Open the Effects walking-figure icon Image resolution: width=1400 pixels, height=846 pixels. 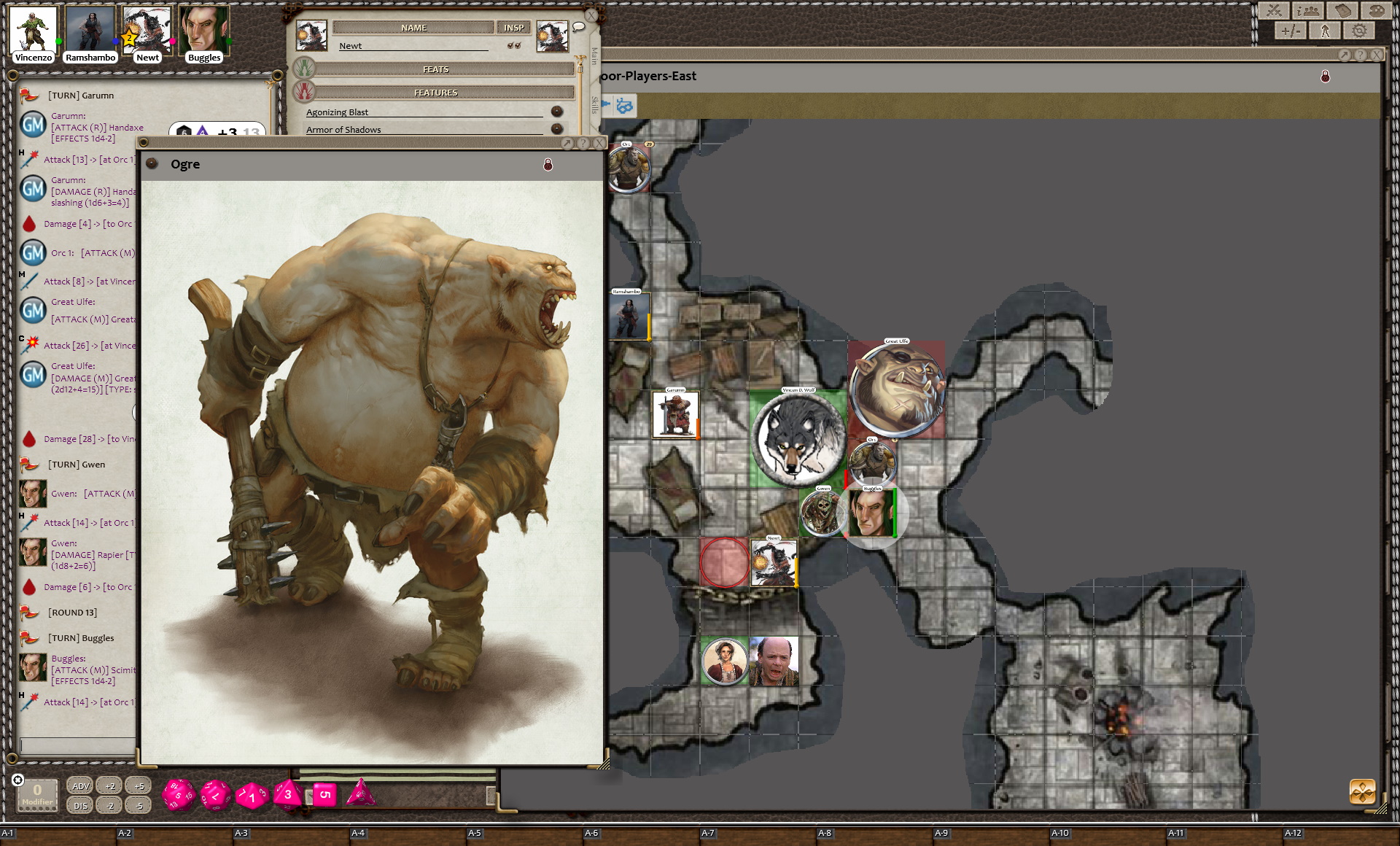(1325, 31)
